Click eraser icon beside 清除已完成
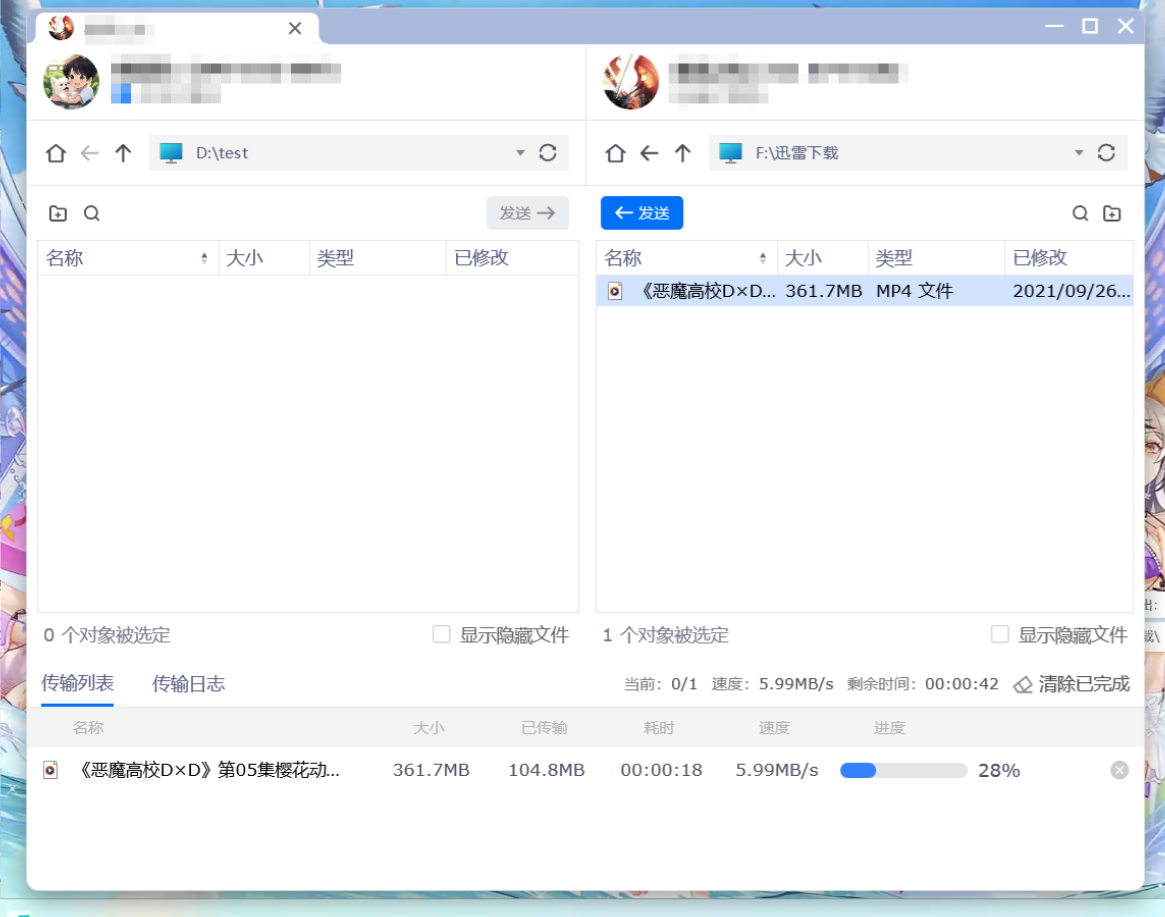1165x917 pixels. tap(1023, 684)
